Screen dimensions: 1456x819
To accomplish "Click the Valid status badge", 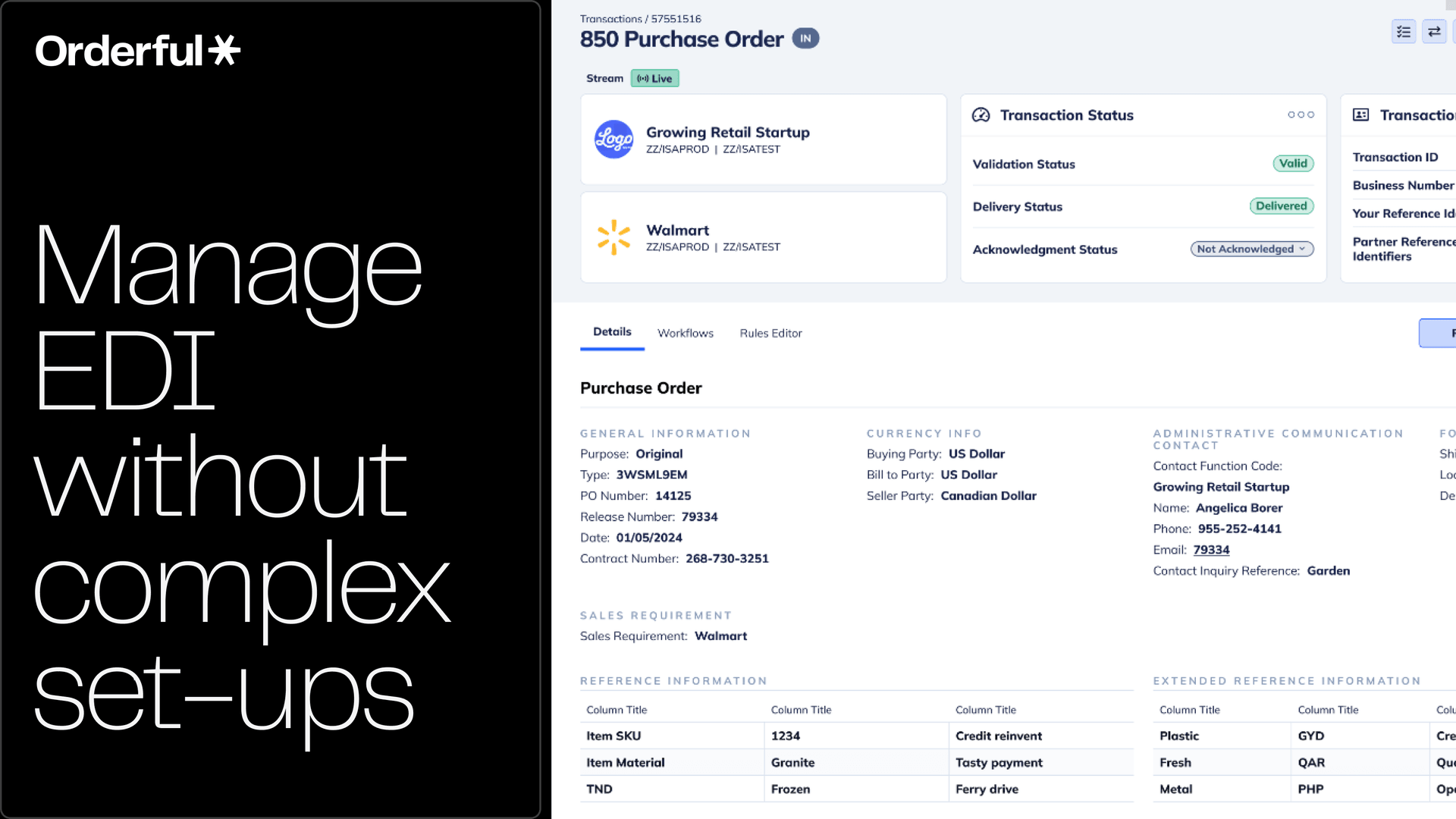I will 1293,164.
